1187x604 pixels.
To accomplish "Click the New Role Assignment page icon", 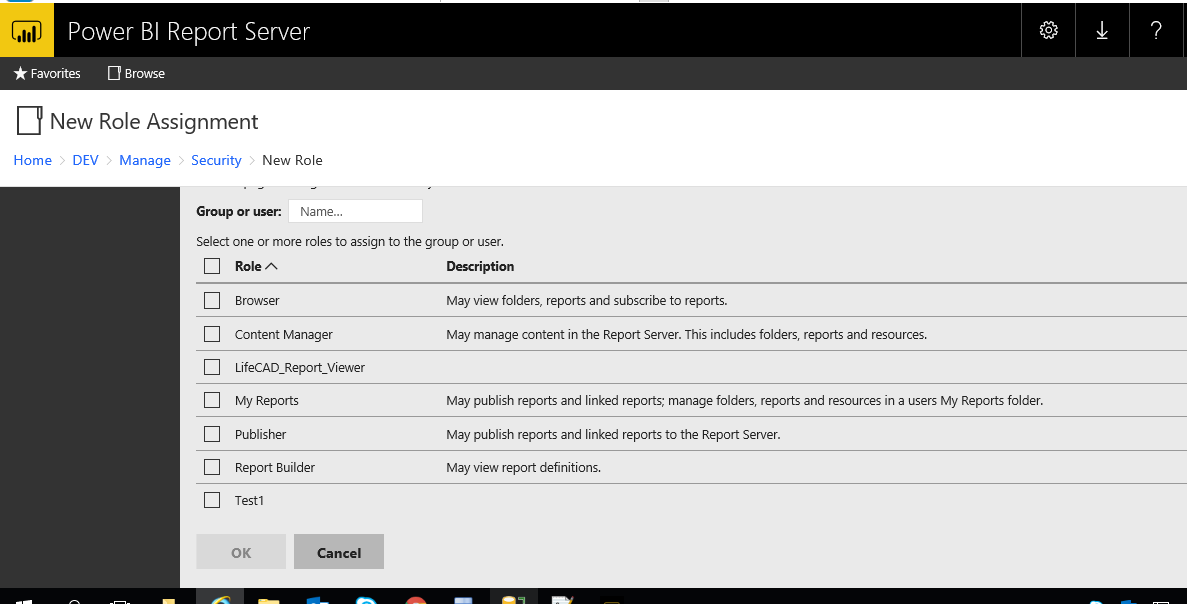I will point(29,121).
